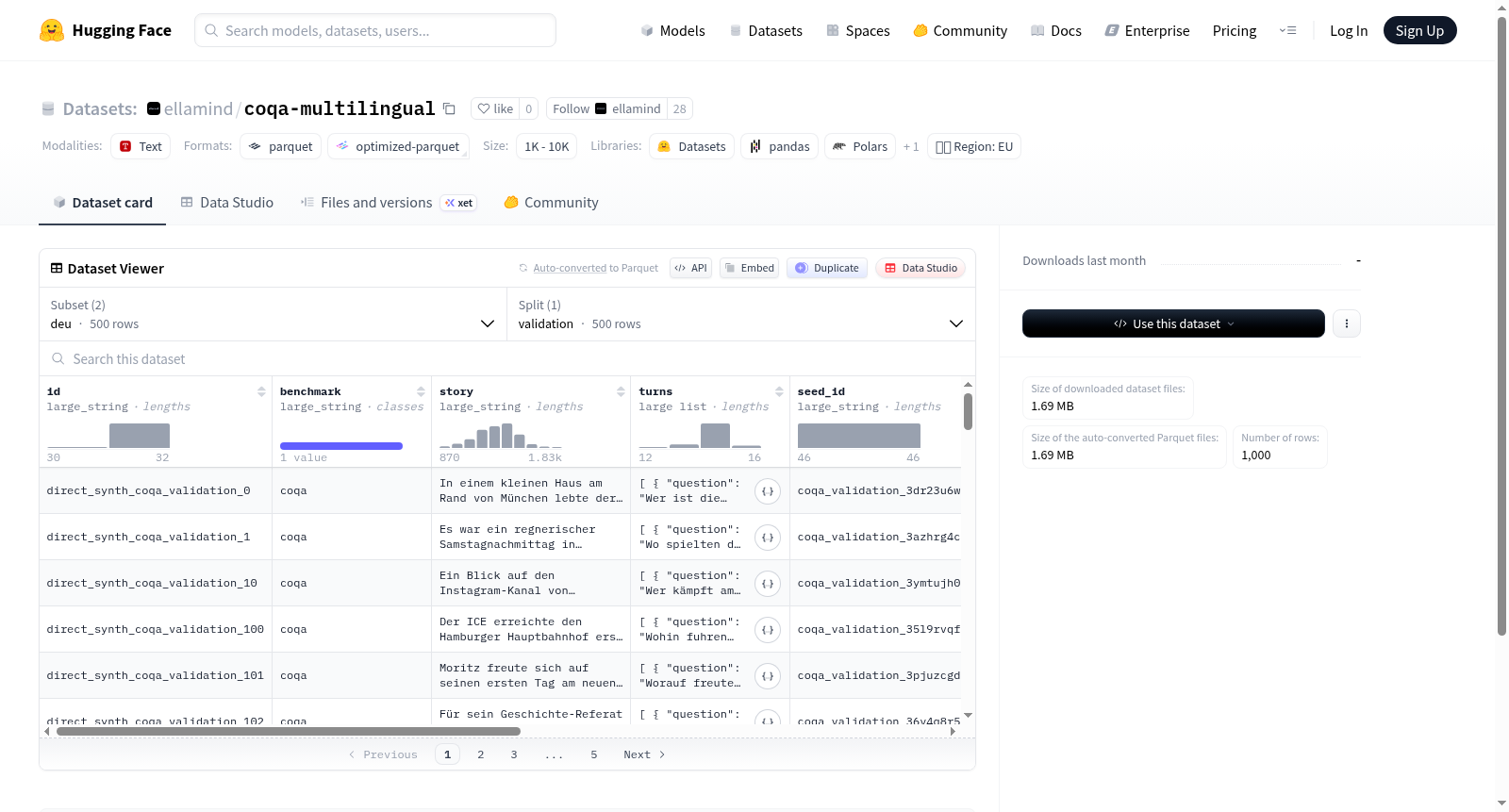Open the Enterprise page

(x=1147, y=31)
